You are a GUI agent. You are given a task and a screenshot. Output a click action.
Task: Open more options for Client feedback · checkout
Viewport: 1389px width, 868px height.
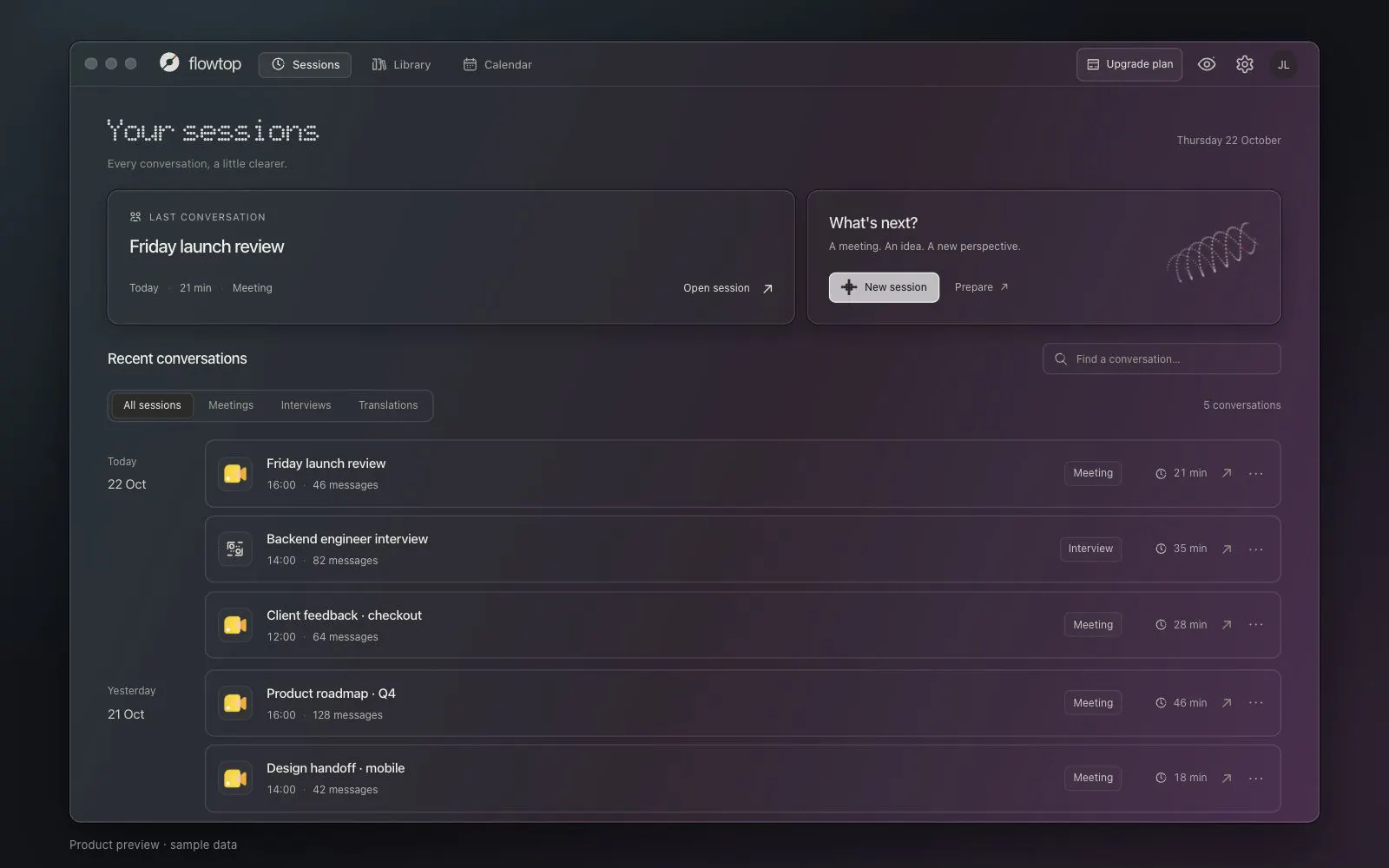pos(1256,625)
